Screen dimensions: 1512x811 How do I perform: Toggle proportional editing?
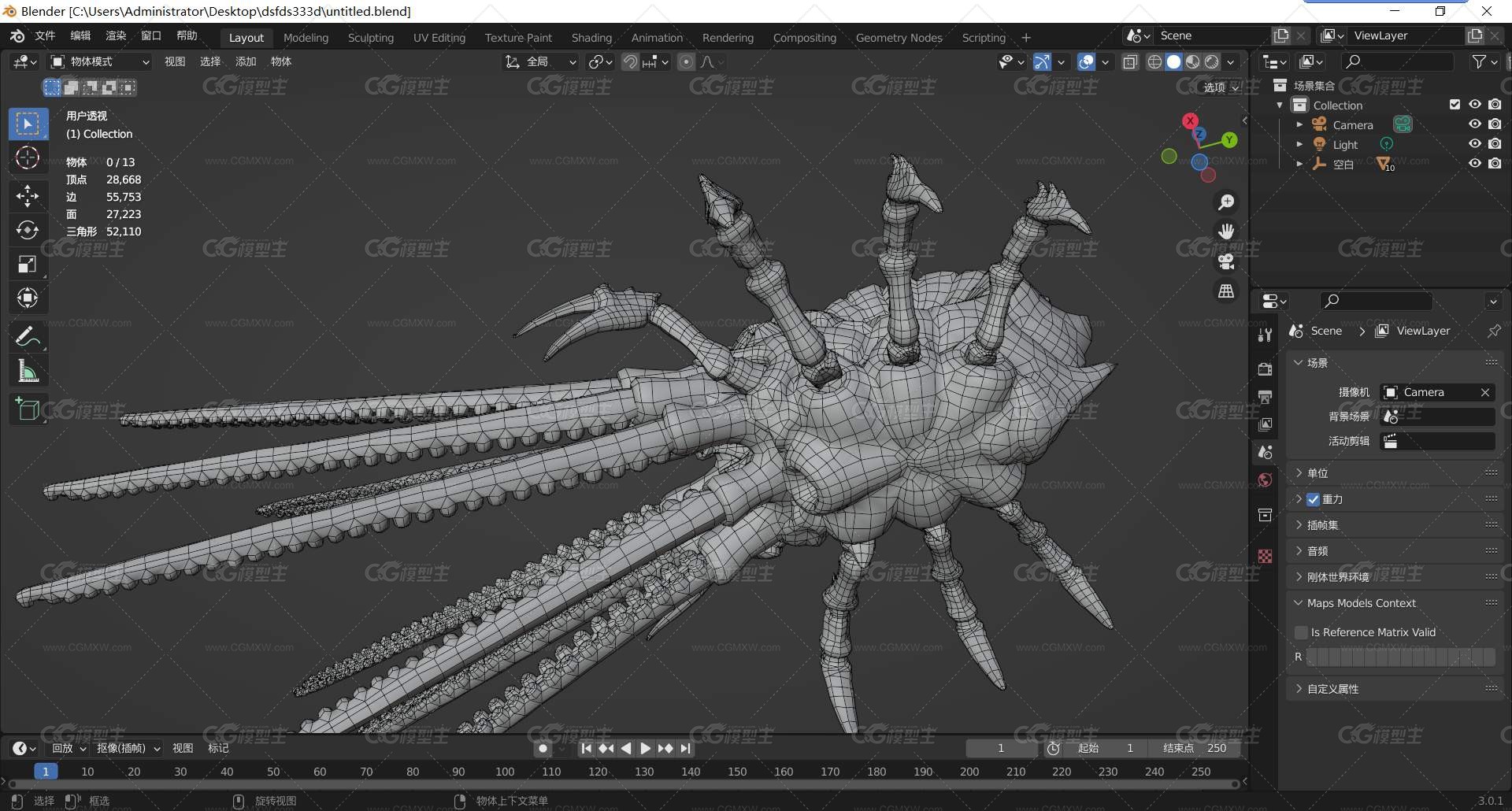[x=686, y=61]
